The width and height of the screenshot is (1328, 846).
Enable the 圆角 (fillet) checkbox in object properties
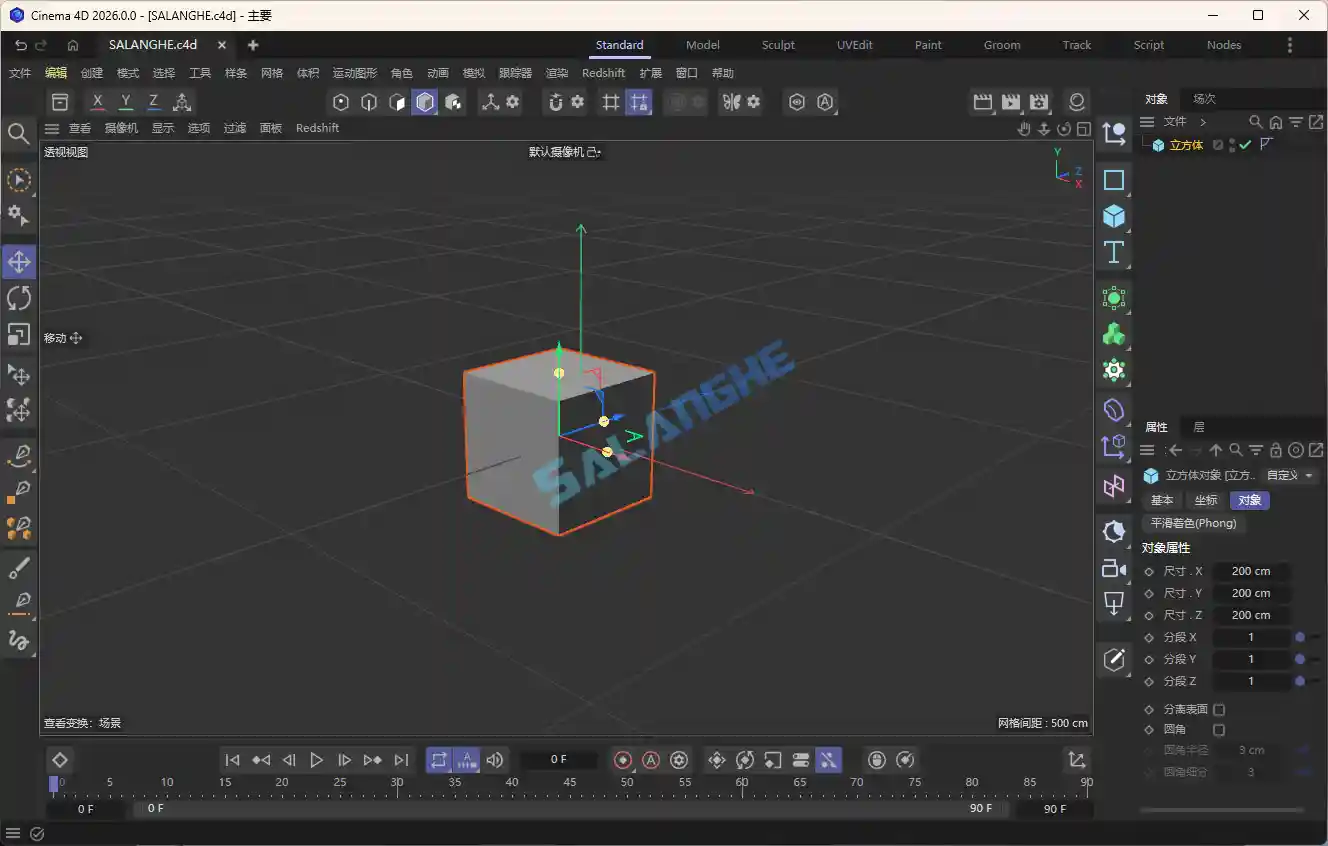tap(1218, 731)
